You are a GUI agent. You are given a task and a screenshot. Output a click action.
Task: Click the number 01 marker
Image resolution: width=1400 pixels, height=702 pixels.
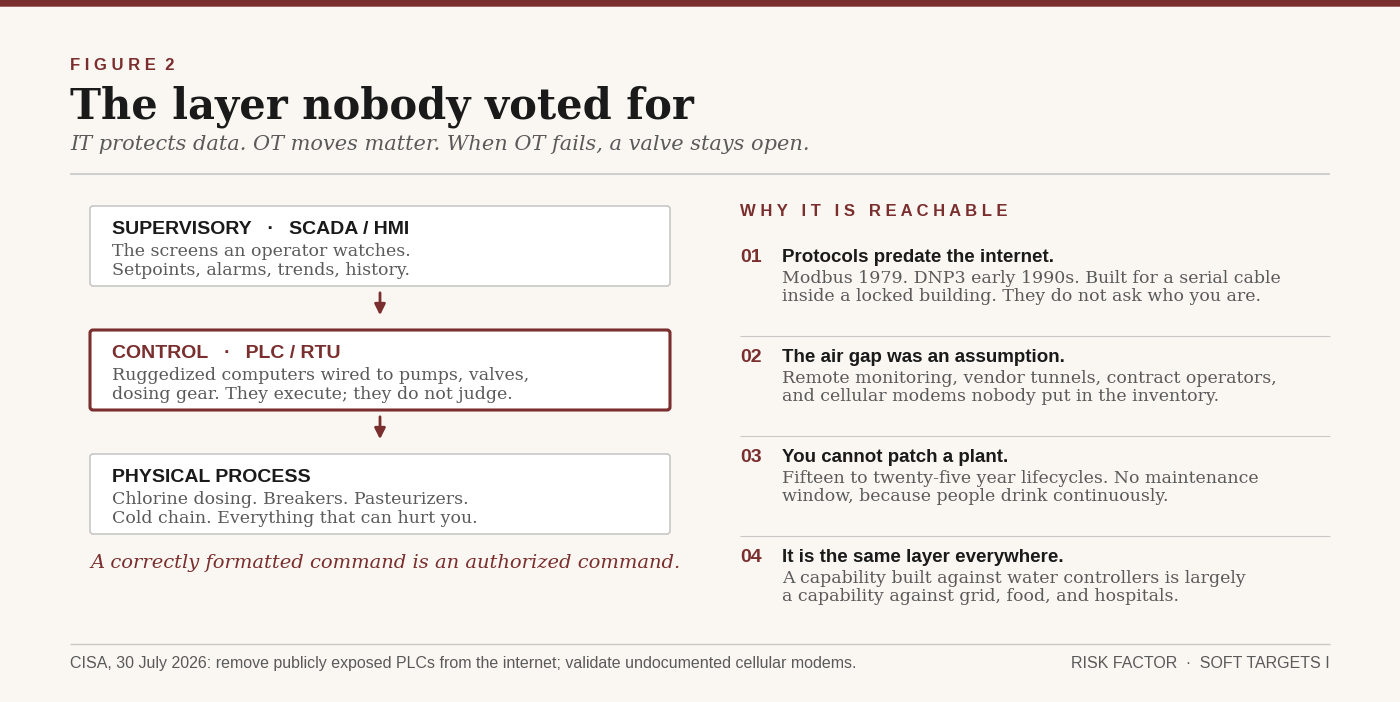[x=751, y=256]
